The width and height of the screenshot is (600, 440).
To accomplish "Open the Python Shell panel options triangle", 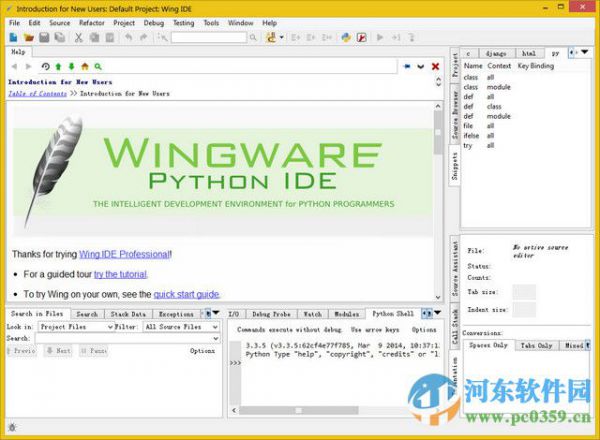I will 437,313.
